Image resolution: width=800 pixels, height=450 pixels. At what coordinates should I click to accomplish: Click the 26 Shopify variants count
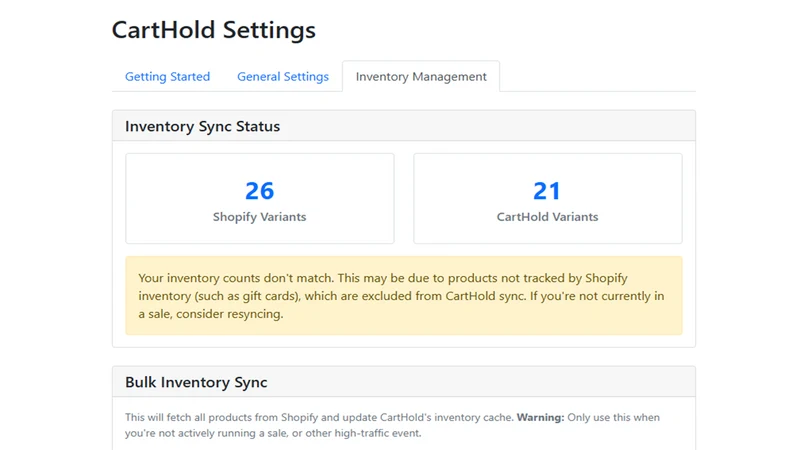(x=260, y=191)
